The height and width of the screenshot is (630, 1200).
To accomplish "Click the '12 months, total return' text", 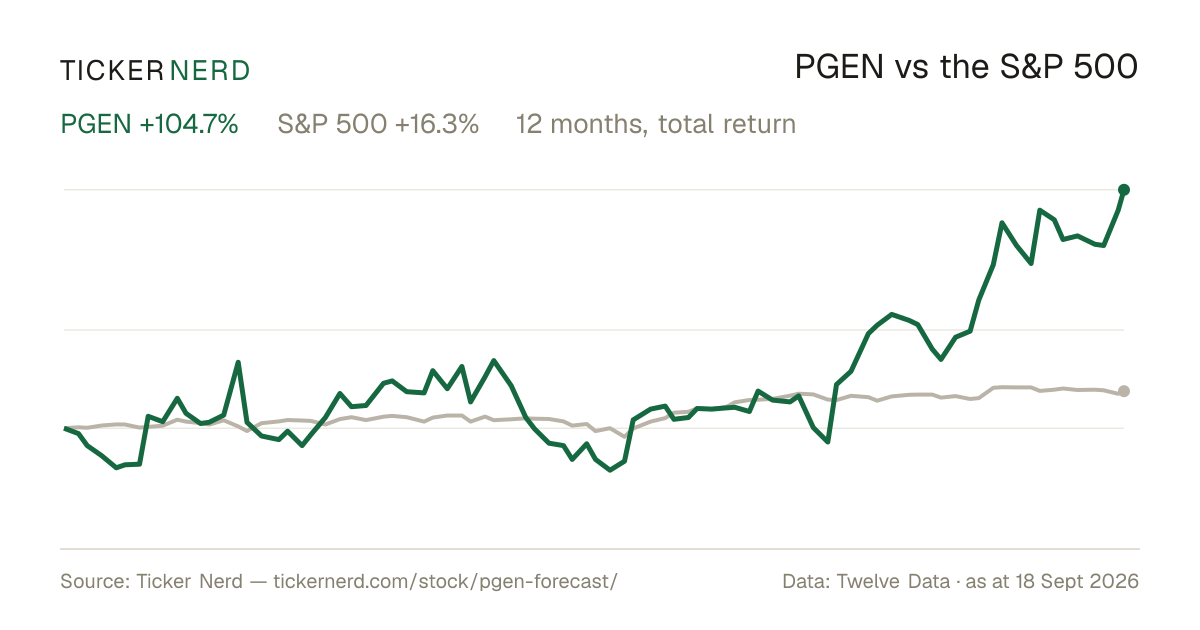I will click(x=656, y=124).
